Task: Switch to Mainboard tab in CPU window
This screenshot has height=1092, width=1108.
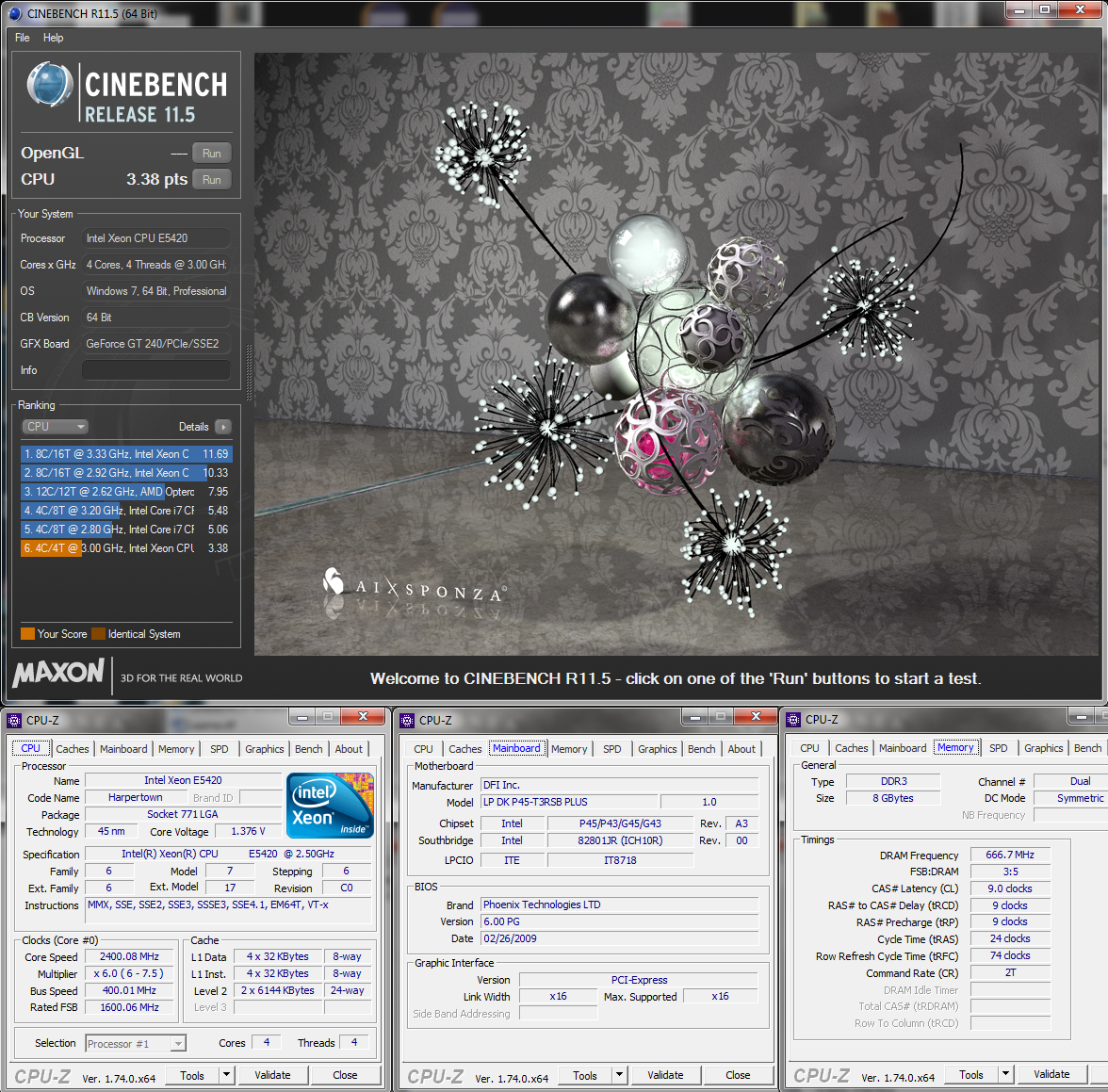Action: pos(123,749)
